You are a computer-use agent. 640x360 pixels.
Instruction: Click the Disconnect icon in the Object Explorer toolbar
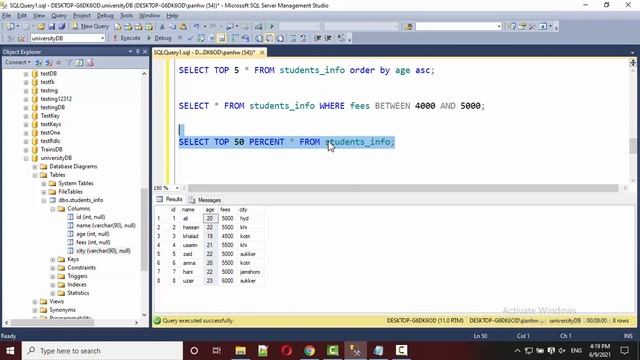click(49, 62)
